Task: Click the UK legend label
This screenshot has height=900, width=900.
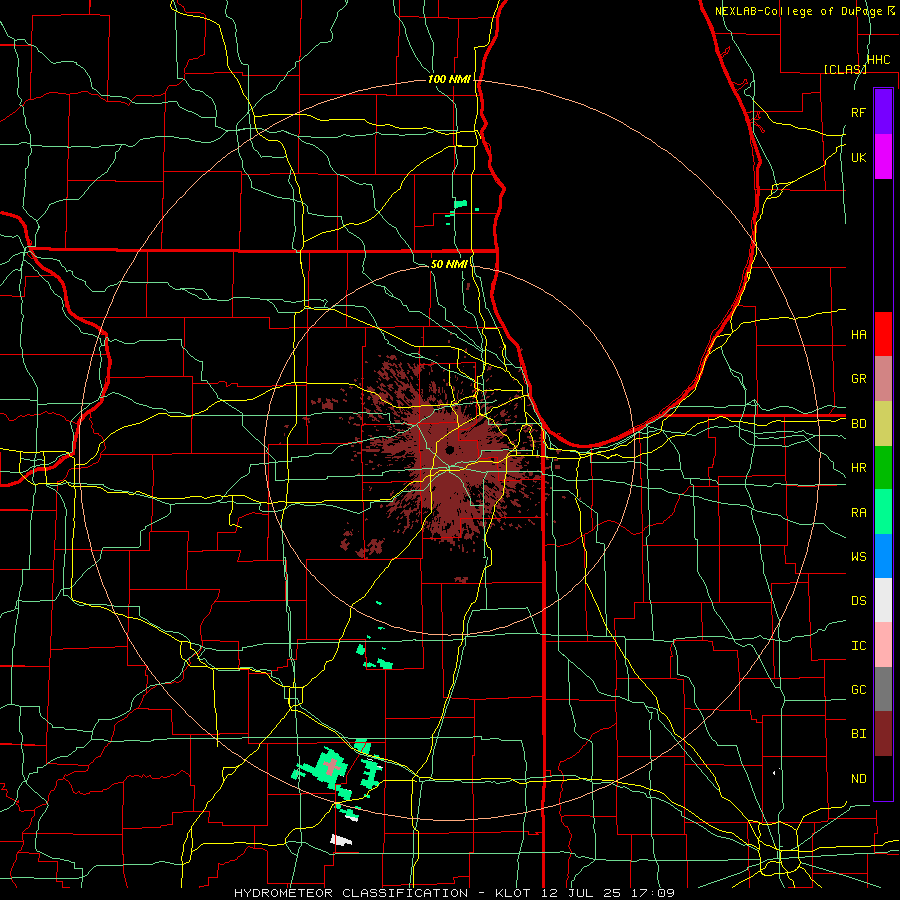Action: pyautogui.click(x=858, y=157)
